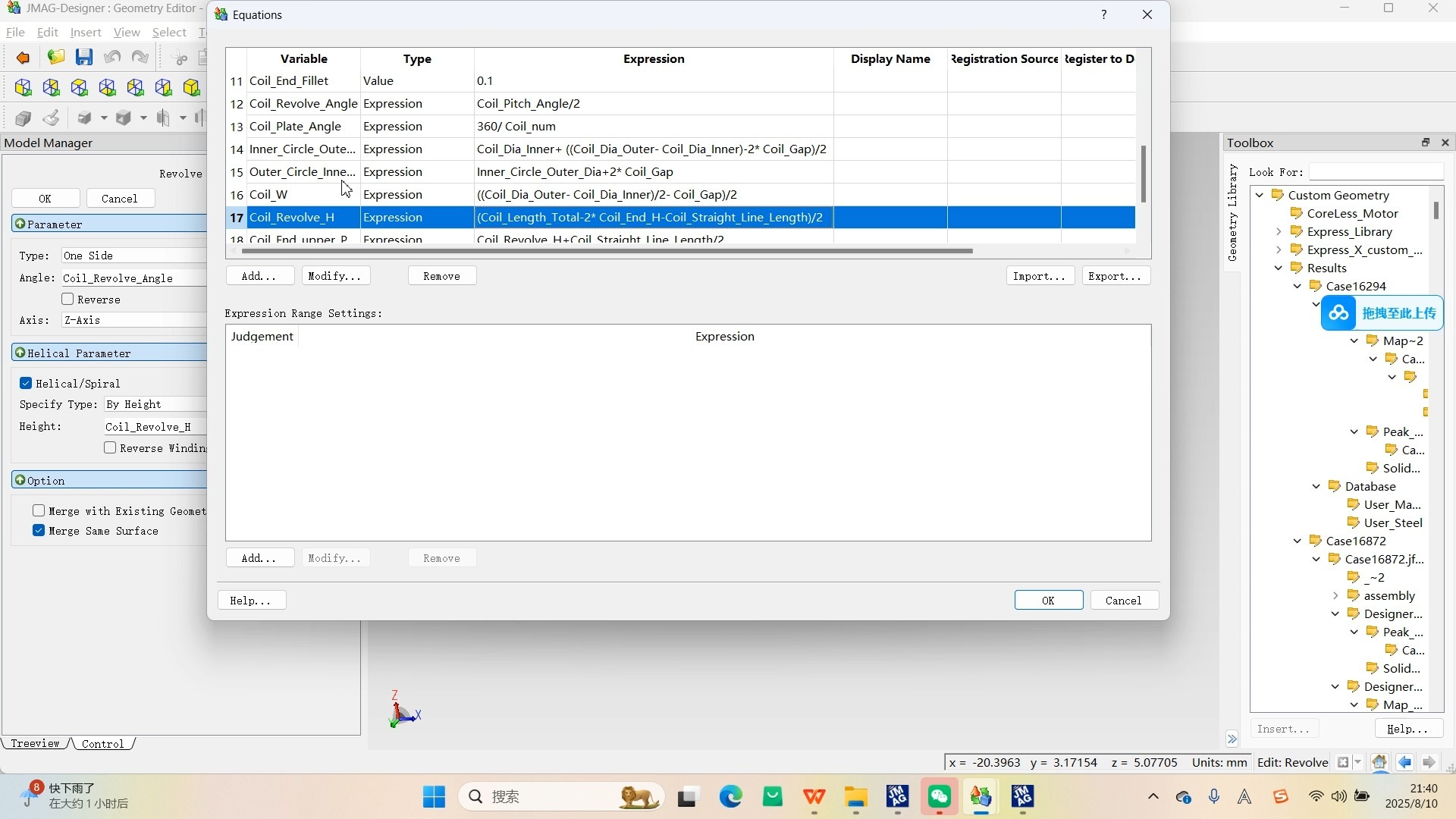Click the home icon in status bar
This screenshot has height=819, width=1456.
pyautogui.click(x=1379, y=762)
